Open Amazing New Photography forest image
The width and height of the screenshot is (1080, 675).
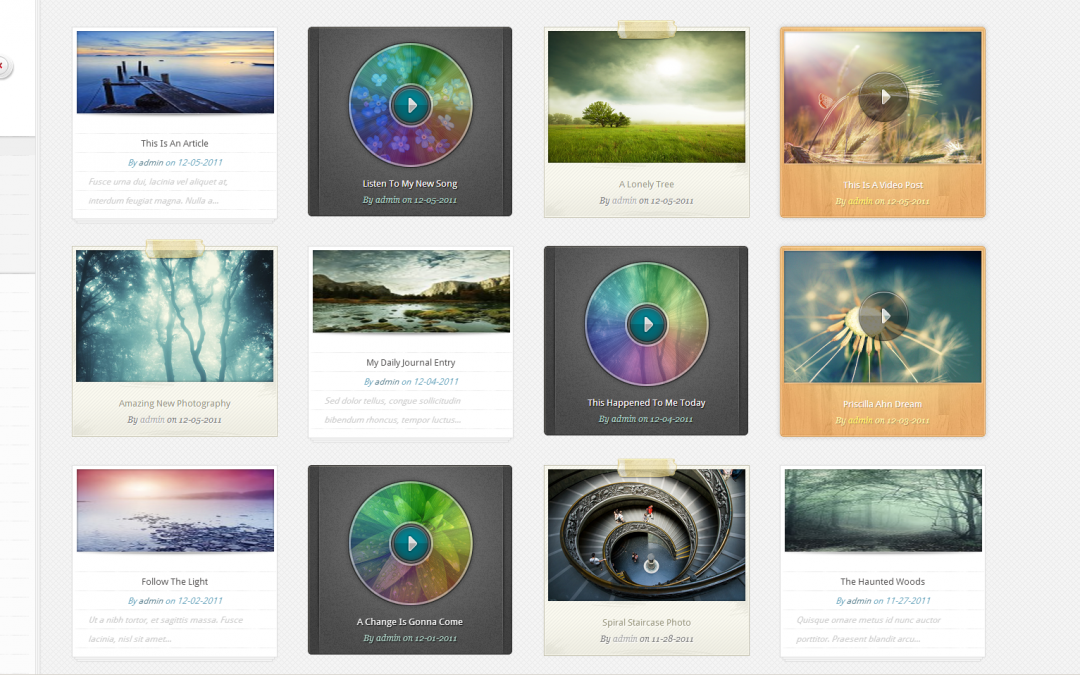pos(174,315)
